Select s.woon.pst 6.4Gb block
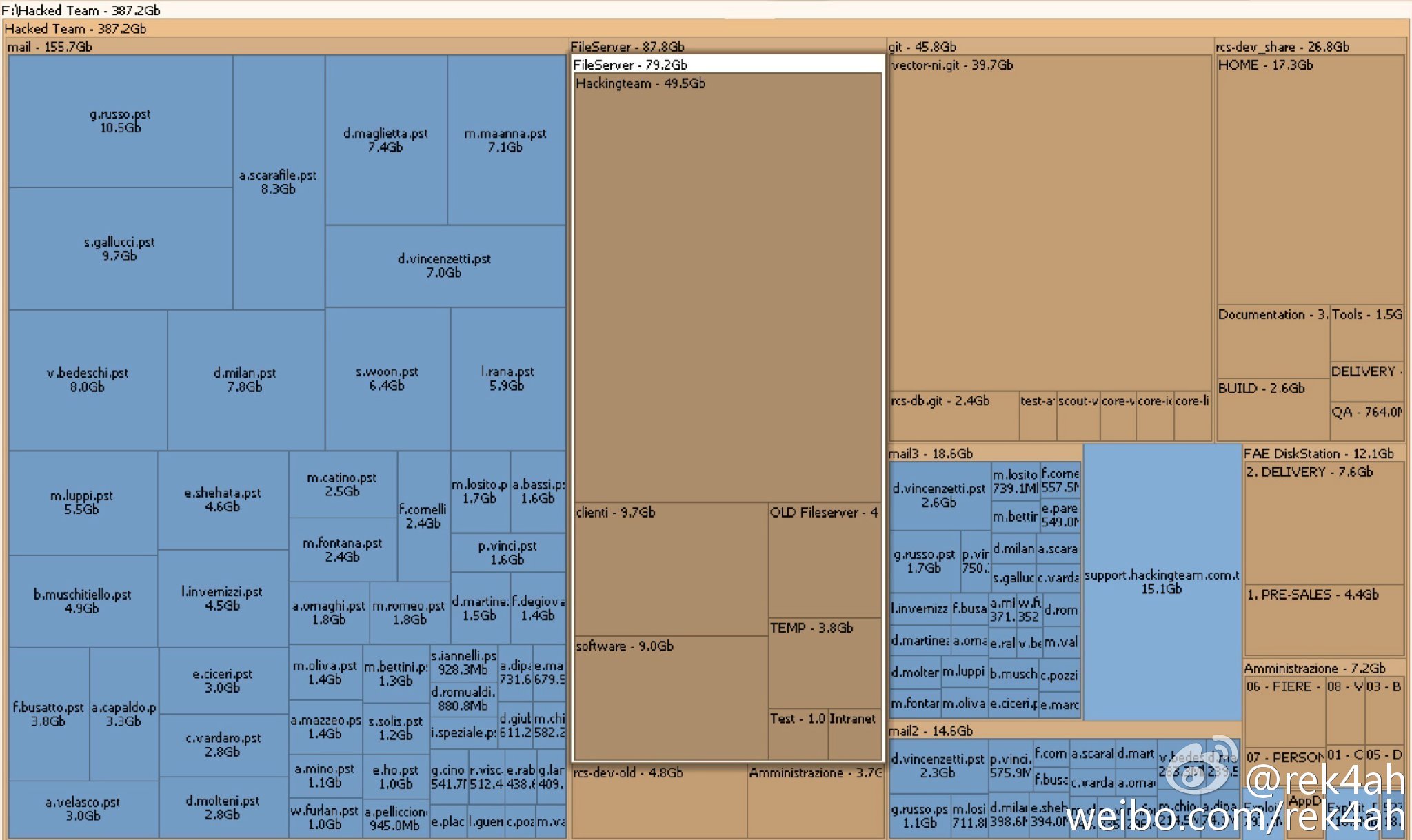This screenshot has width=1412, height=840. 387,378
